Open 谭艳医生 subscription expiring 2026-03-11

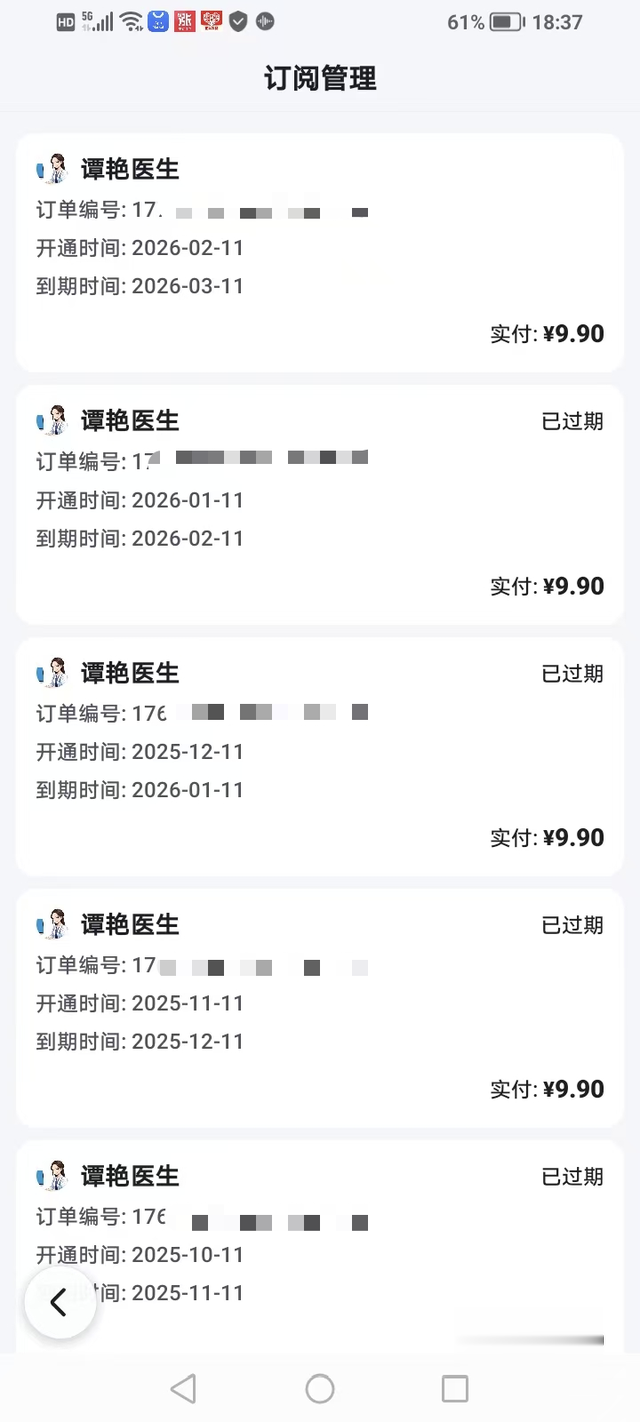tap(320, 253)
